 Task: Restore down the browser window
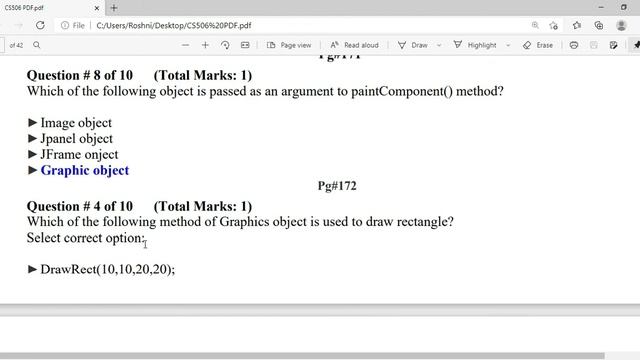[x=623, y=7]
